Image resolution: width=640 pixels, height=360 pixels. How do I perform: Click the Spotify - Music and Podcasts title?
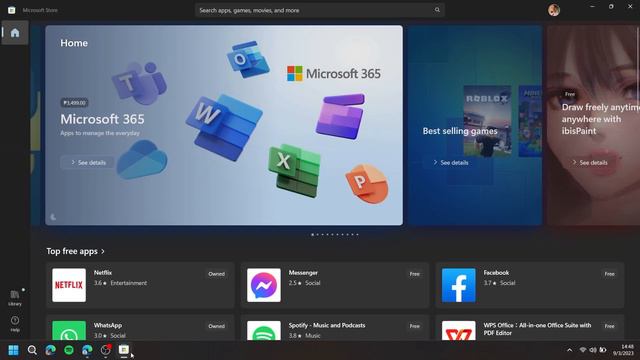[327, 325]
